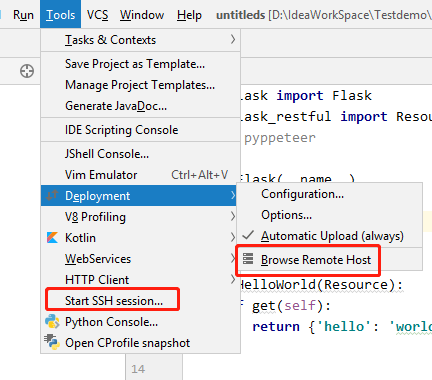Click 'pyppeteer' text in editor

point(280,138)
